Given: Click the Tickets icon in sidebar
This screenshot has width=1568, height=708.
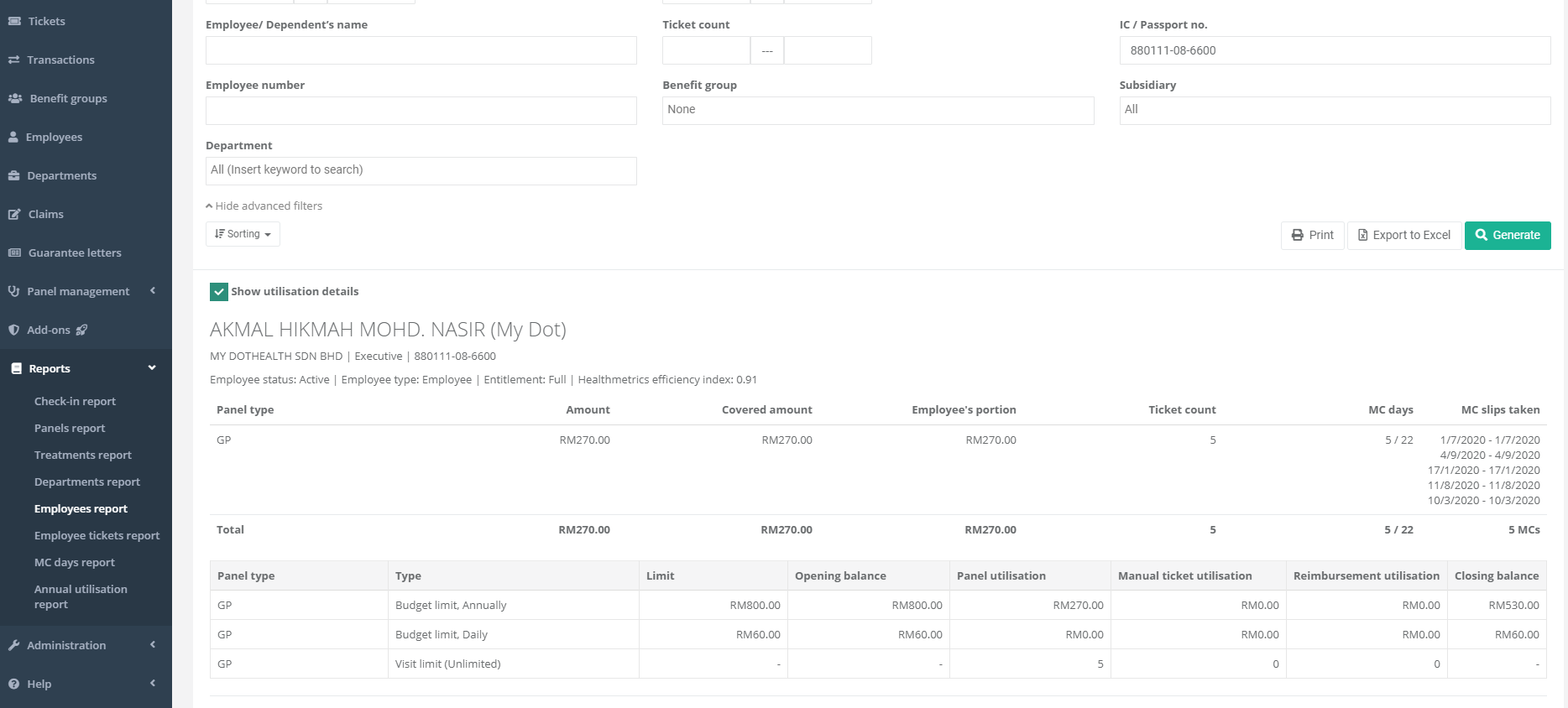Looking at the screenshot, I should (14, 21).
